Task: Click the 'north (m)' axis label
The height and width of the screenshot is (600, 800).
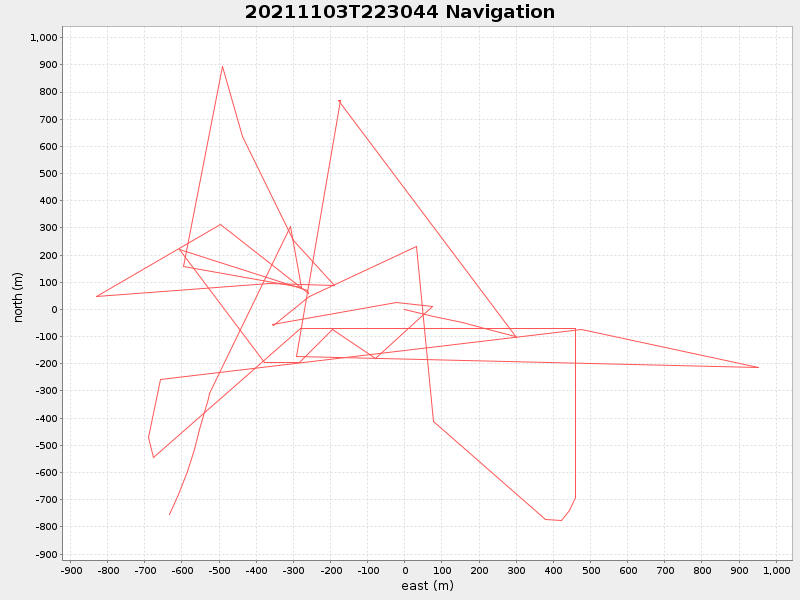Action: [x=18, y=297]
